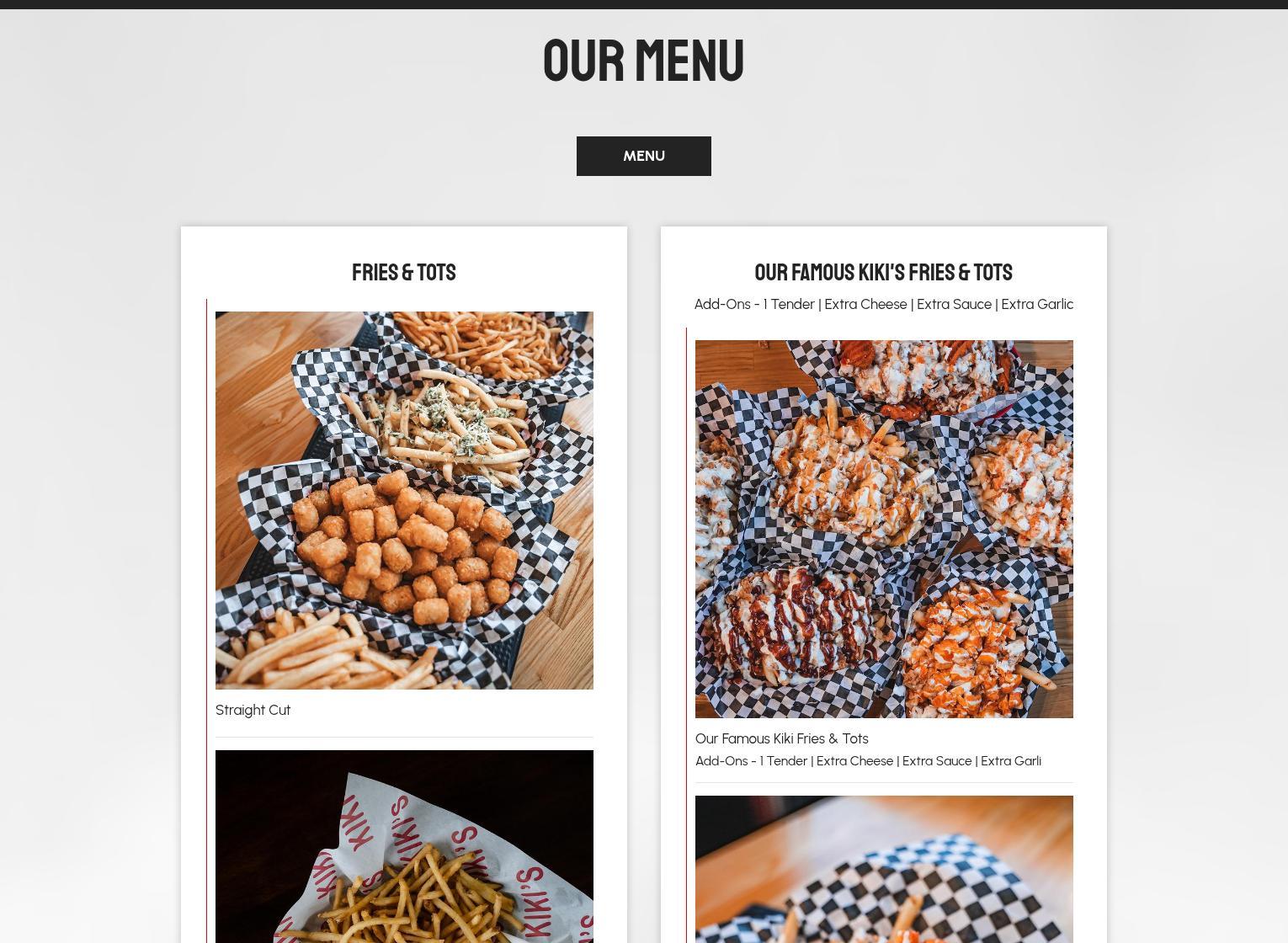Click Our Famous Kiki's Fries & Tots heading
The height and width of the screenshot is (943, 1288).
[x=883, y=273]
